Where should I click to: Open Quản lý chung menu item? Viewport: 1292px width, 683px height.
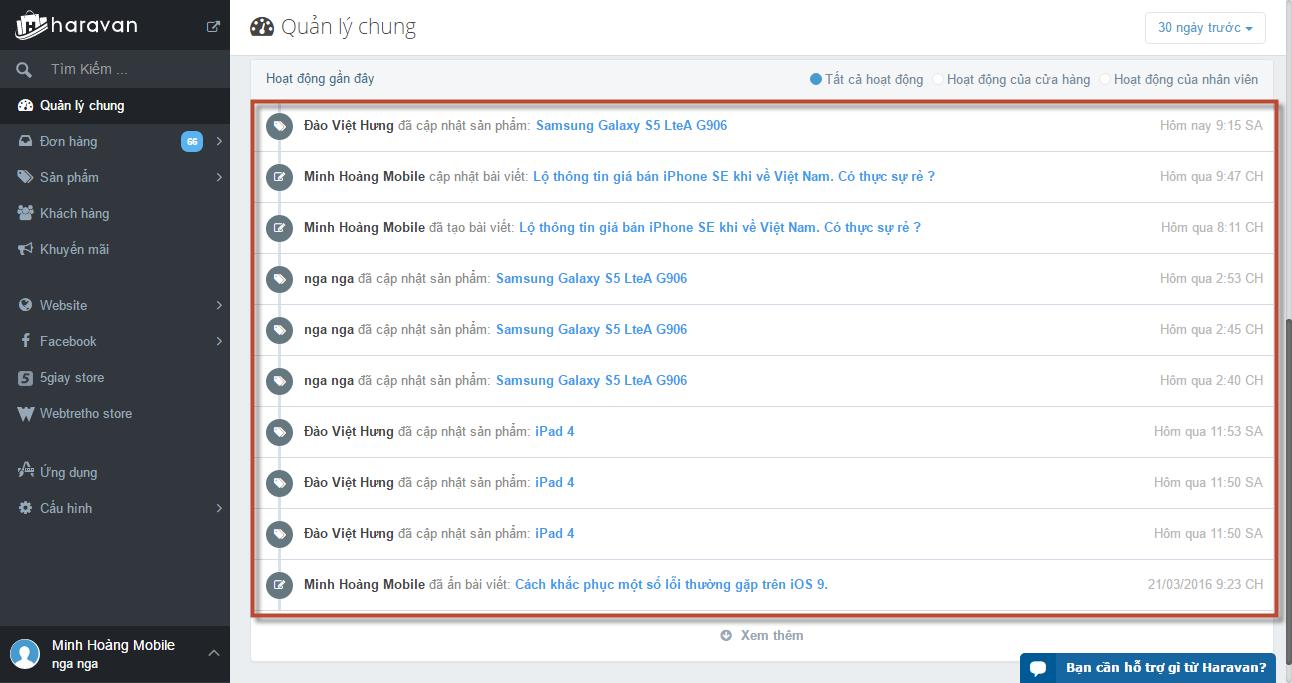pos(115,105)
